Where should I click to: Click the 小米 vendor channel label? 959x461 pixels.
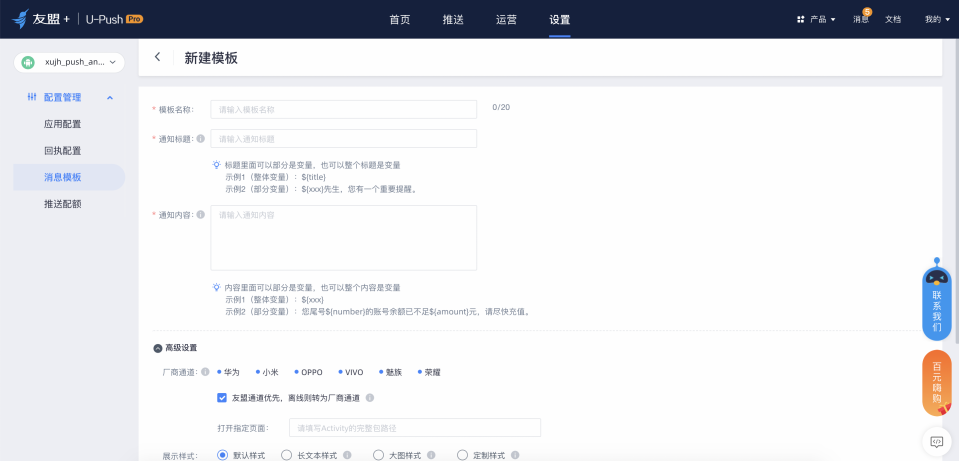[x=270, y=372]
